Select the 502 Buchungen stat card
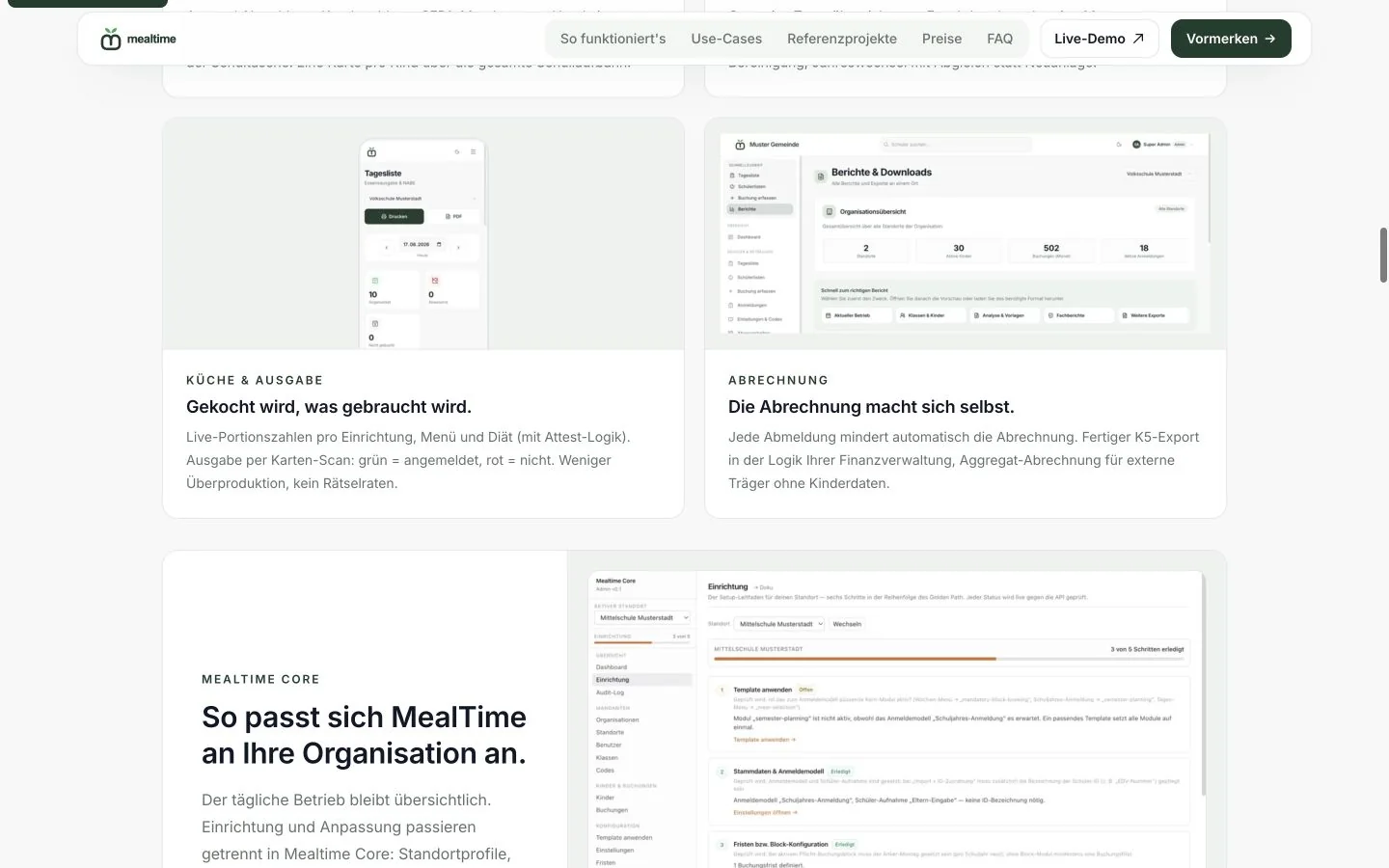 click(1051, 250)
